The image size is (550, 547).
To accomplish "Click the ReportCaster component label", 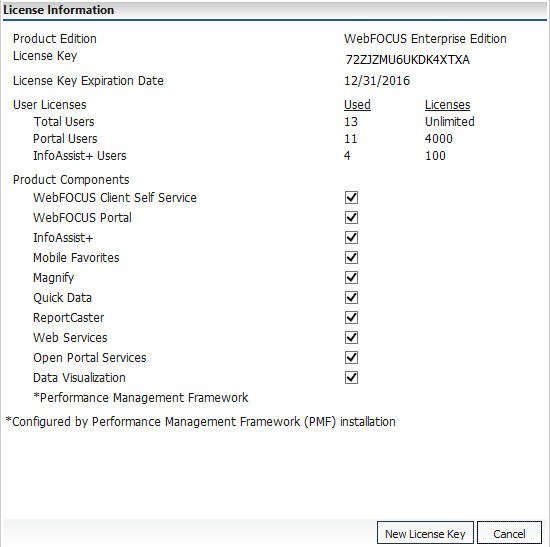I will coord(69,318).
